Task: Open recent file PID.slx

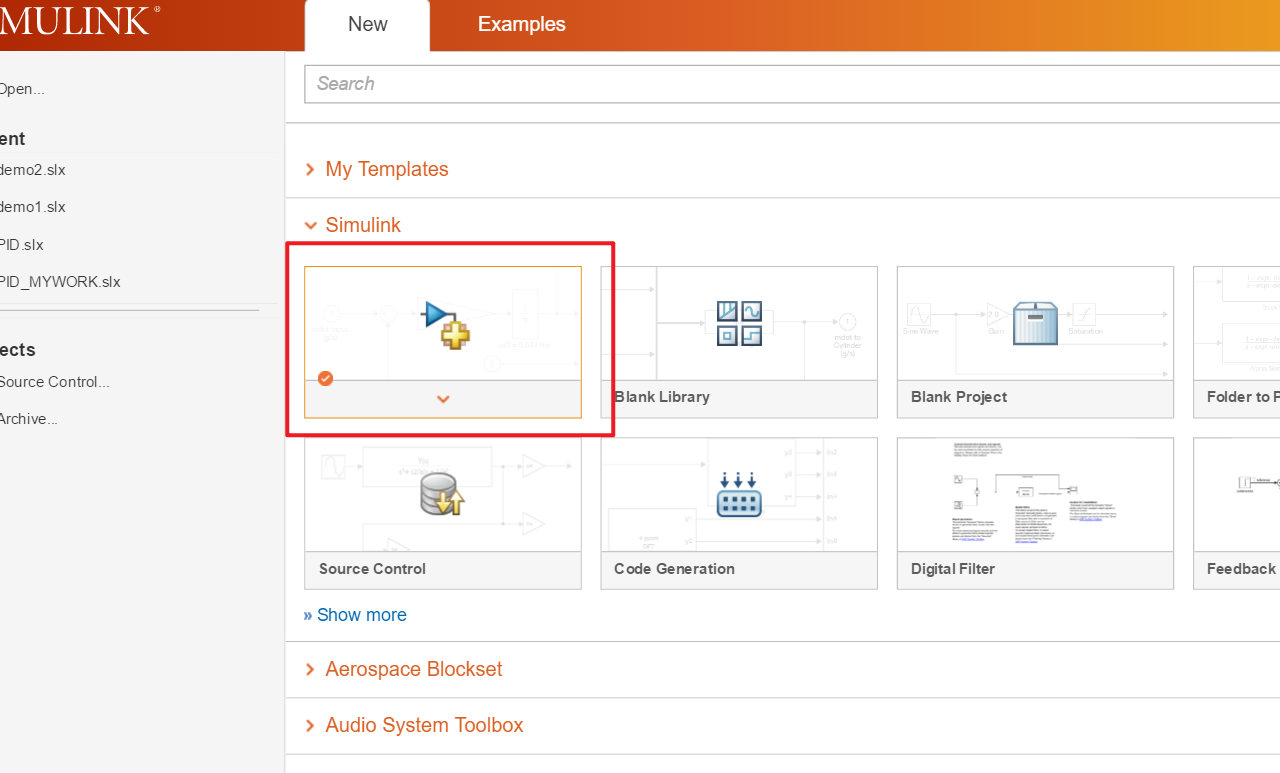Action: tap(21, 245)
